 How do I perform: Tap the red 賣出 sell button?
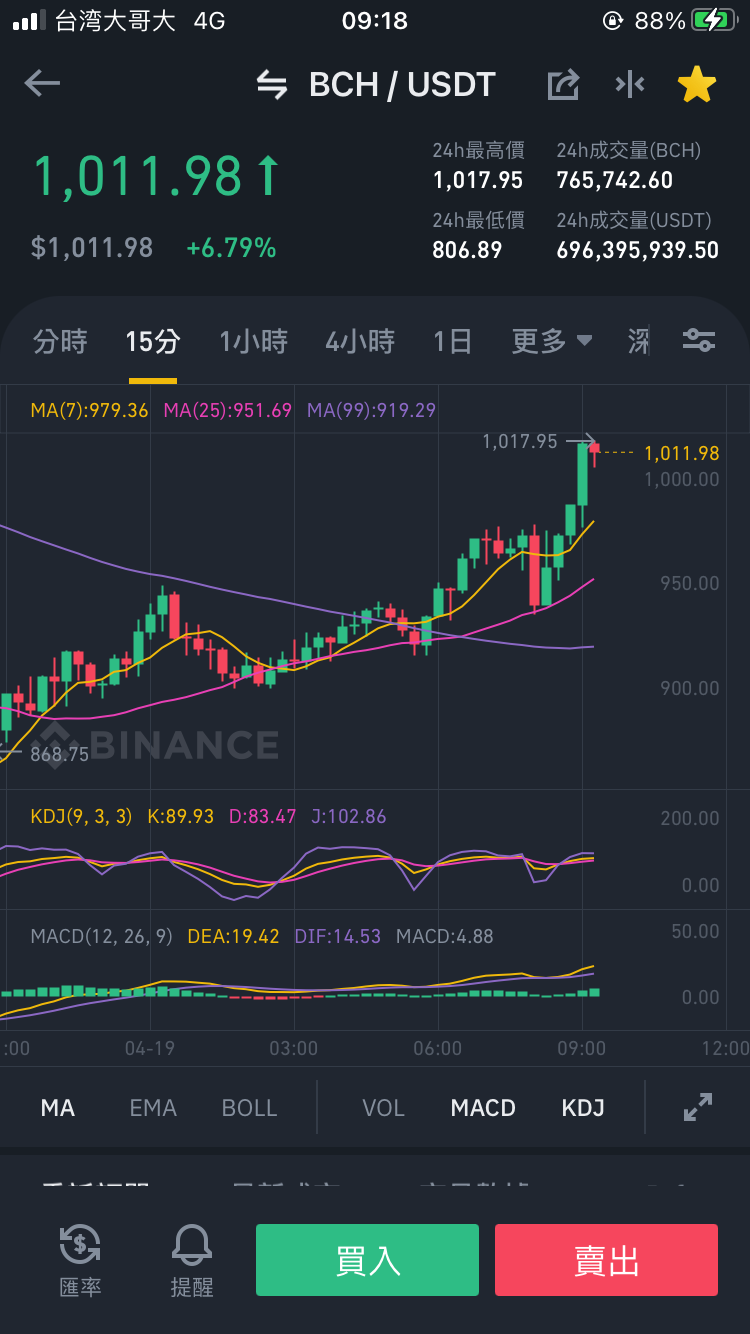[x=606, y=1260]
